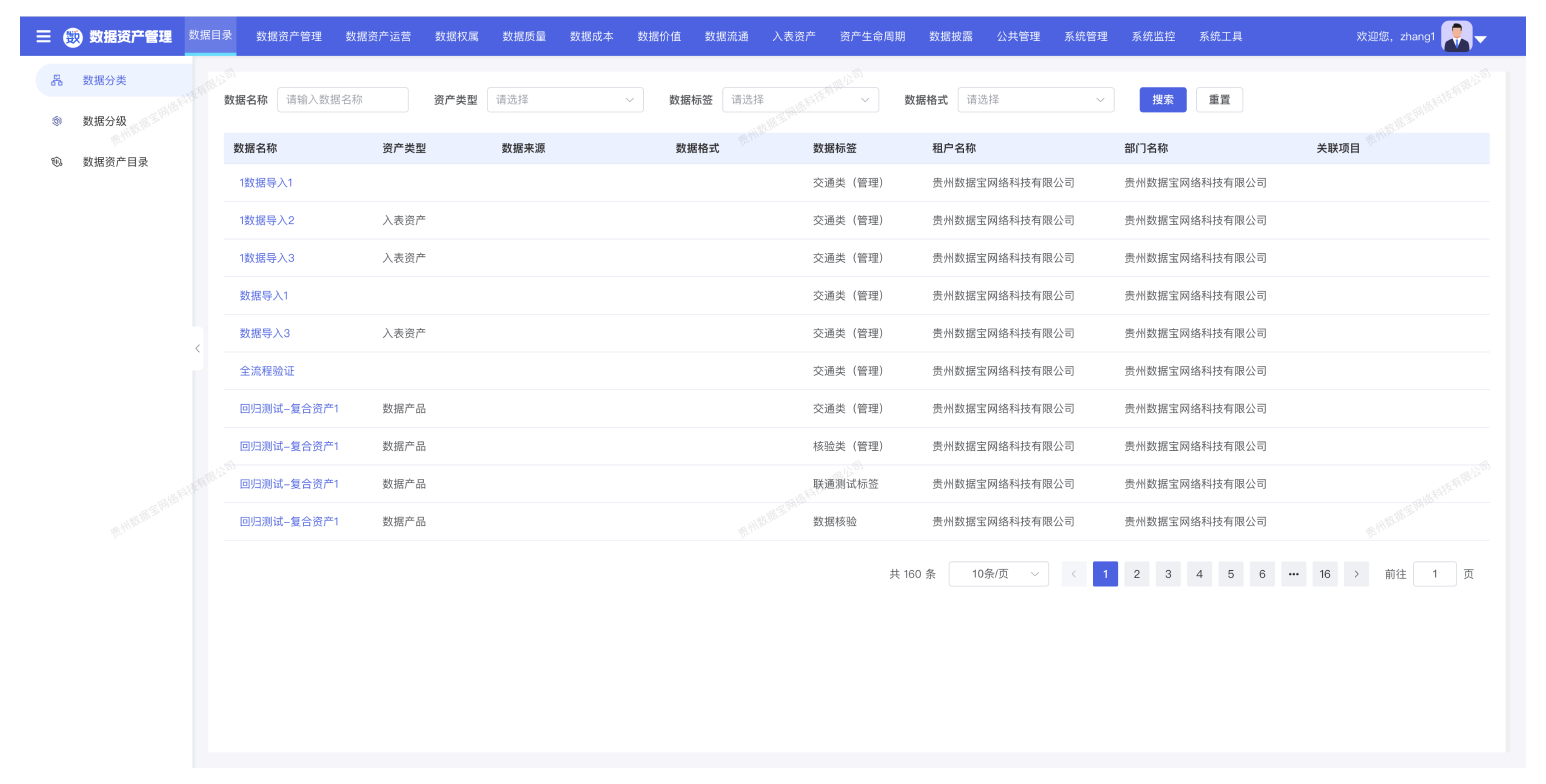
Task: Click the 数据资产目录 sidebar icon
Action: tap(57, 162)
